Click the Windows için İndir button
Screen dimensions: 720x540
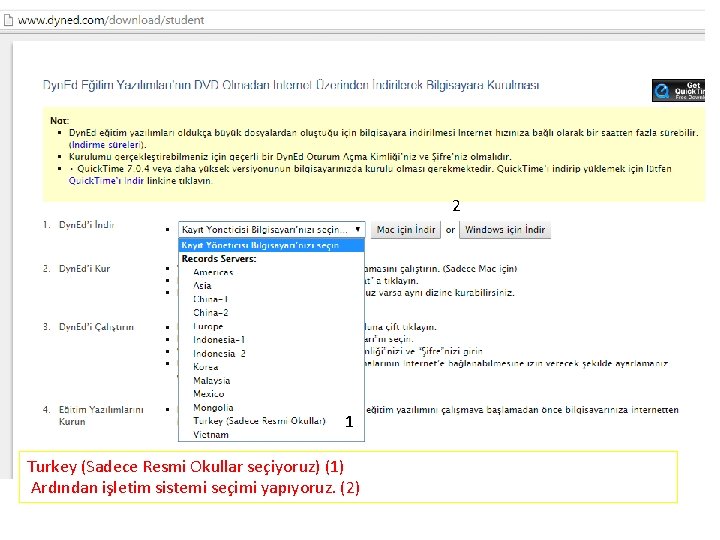click(505, 230)
